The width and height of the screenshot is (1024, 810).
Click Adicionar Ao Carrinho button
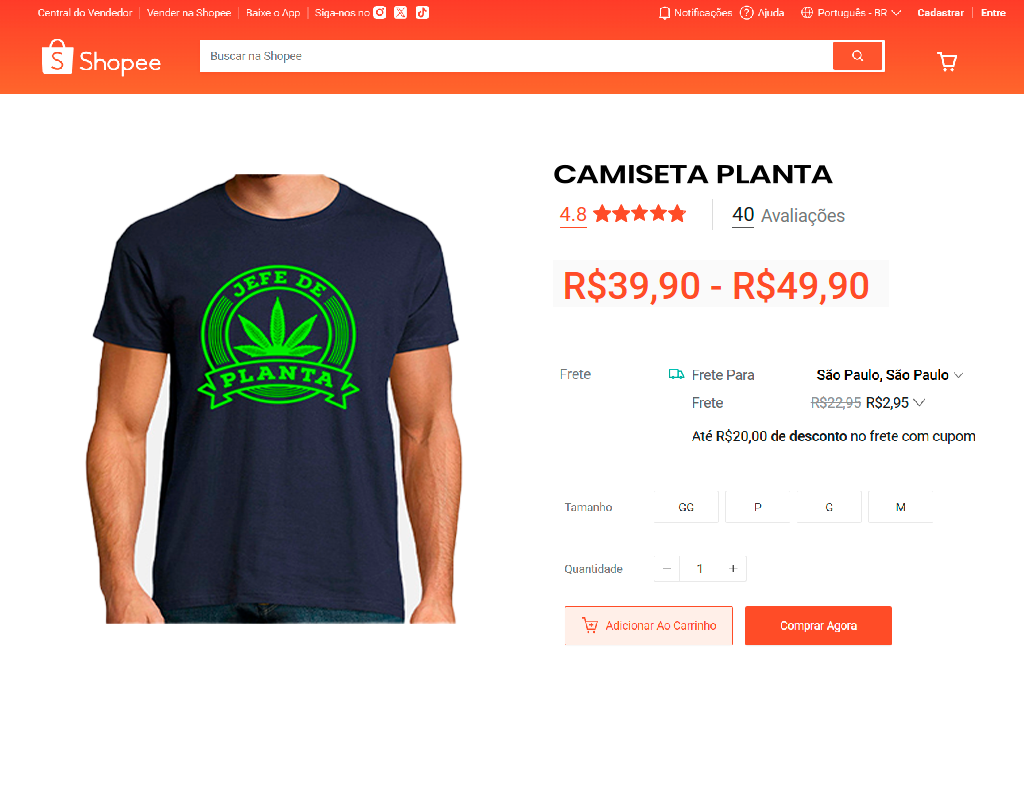pos(648,626)
